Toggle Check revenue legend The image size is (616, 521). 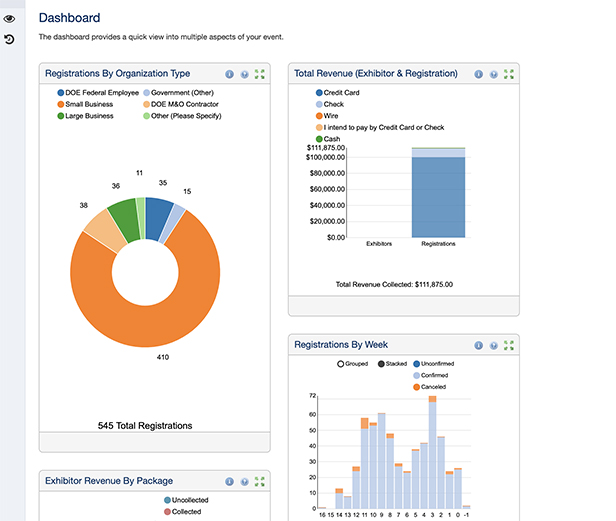pyautogui.click(x=330, y=104)
